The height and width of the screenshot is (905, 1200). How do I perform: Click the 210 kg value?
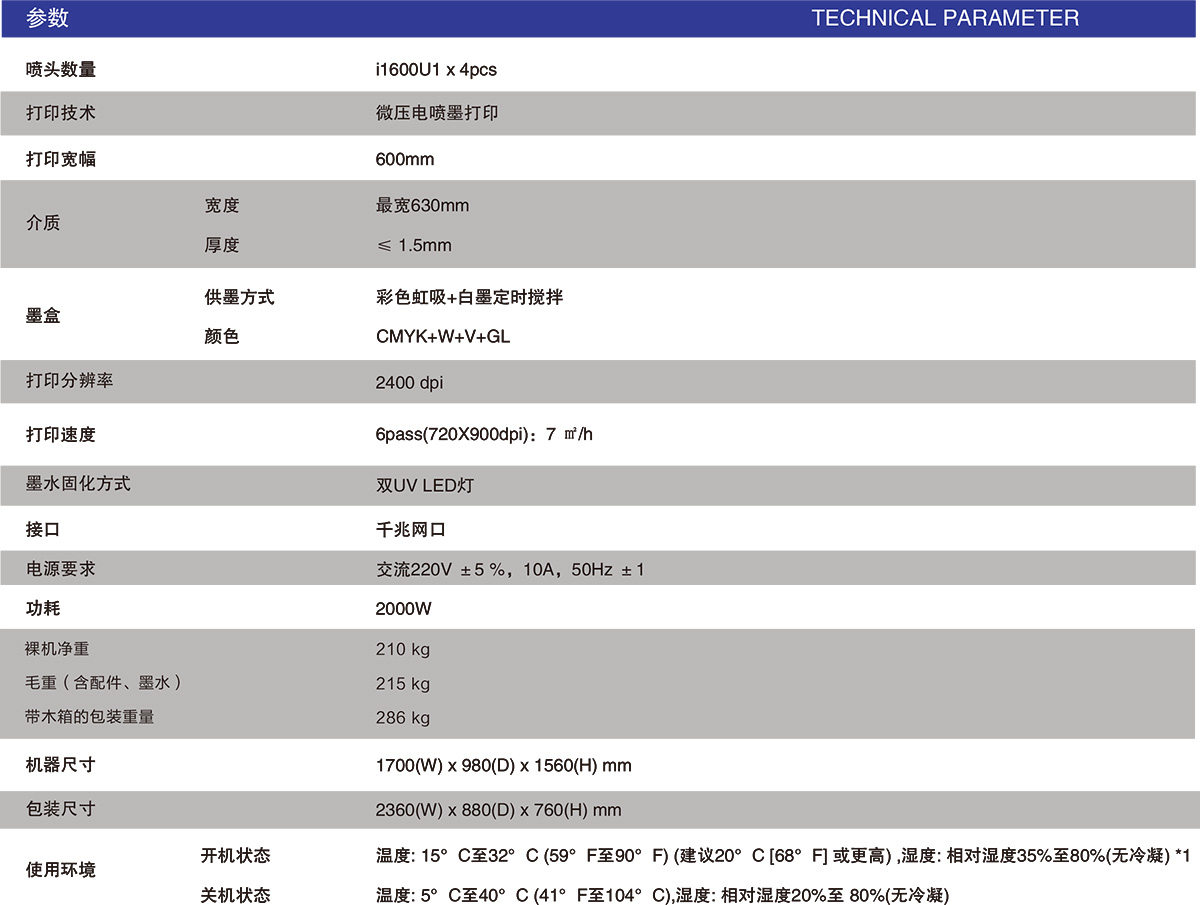pyautogui.click(x=402, y=650)
